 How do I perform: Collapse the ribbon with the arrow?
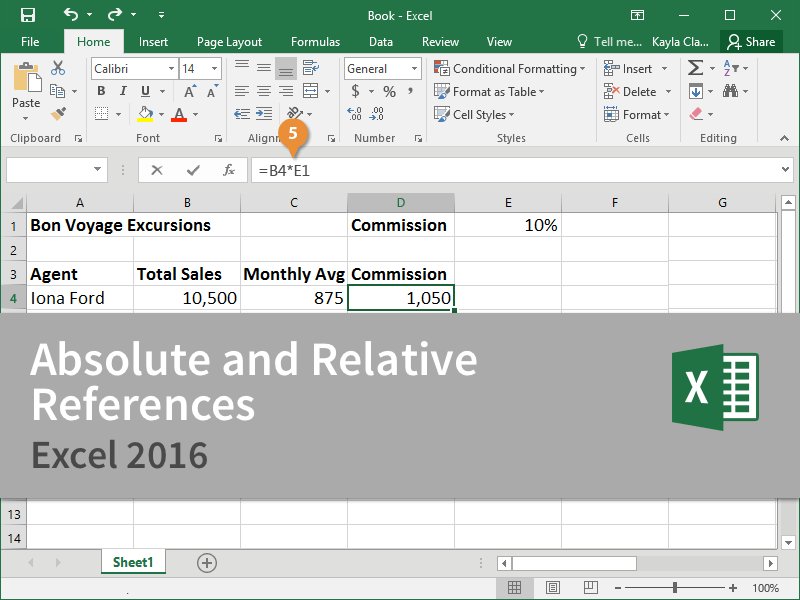click(x=784, y=138)
